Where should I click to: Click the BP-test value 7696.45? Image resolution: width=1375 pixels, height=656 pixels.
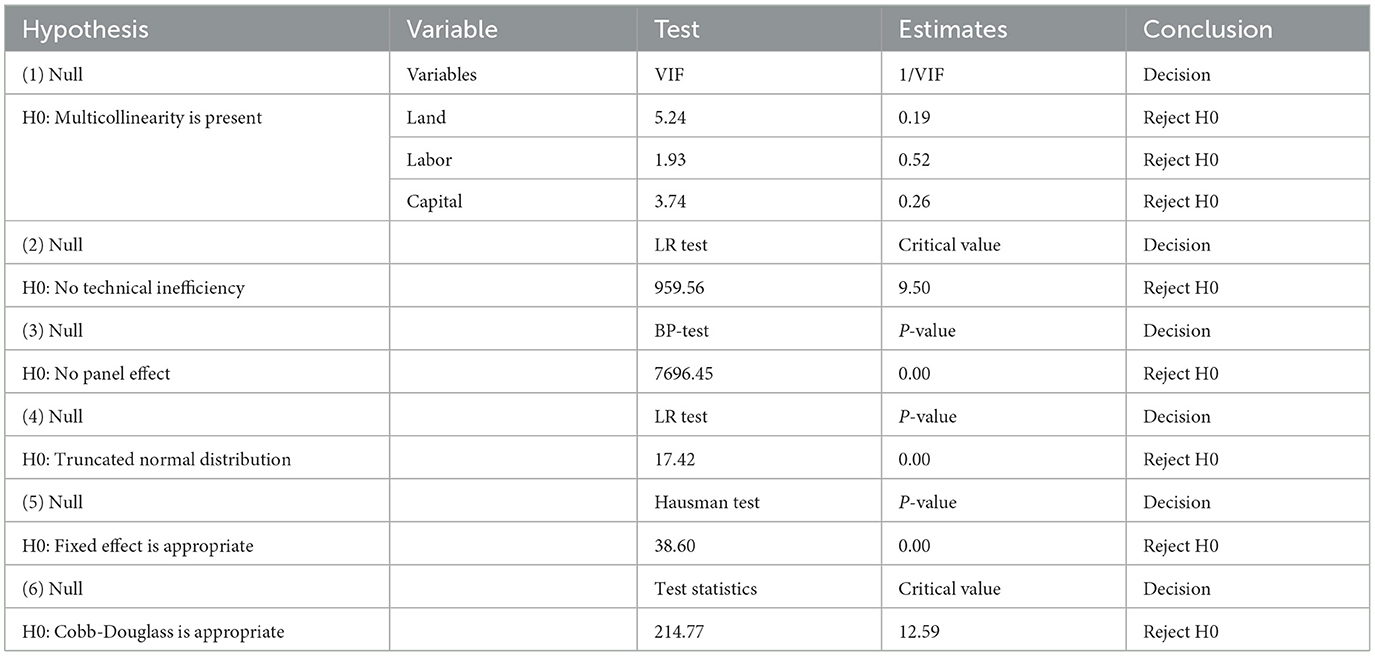click(681, 374)
